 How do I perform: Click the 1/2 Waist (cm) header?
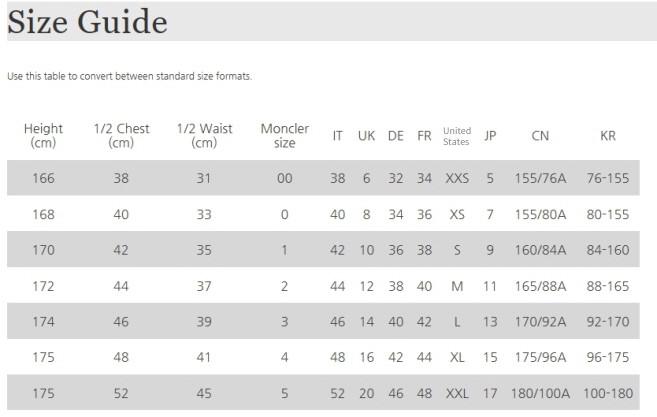(x=204, y=135)
